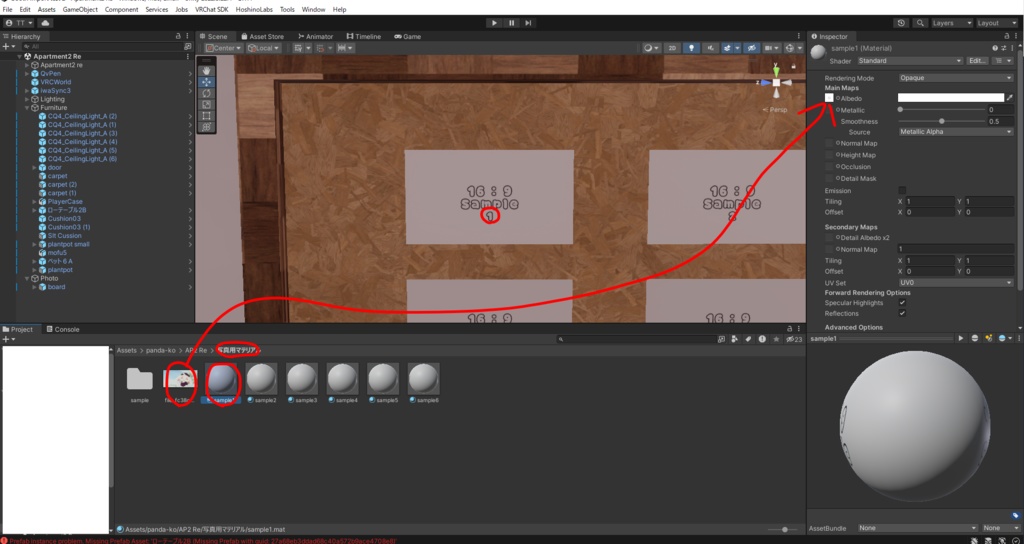Open the Center pivot dropdown

point(223,48)
